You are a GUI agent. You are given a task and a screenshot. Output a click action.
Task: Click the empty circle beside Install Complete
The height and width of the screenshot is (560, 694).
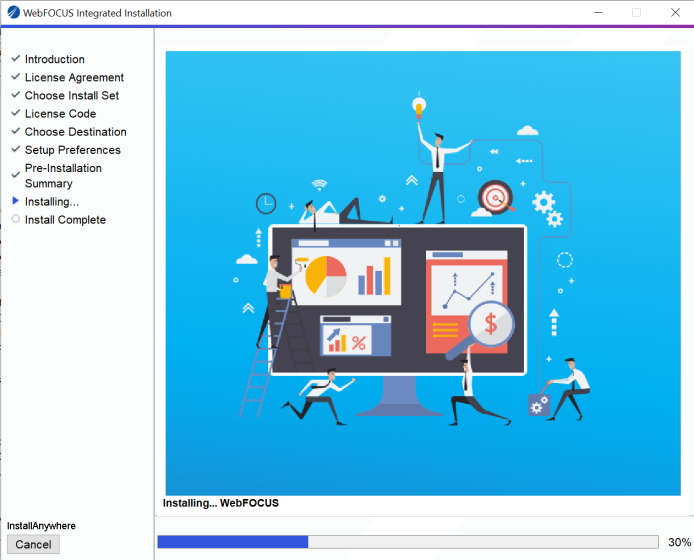(x=15, y=219)
